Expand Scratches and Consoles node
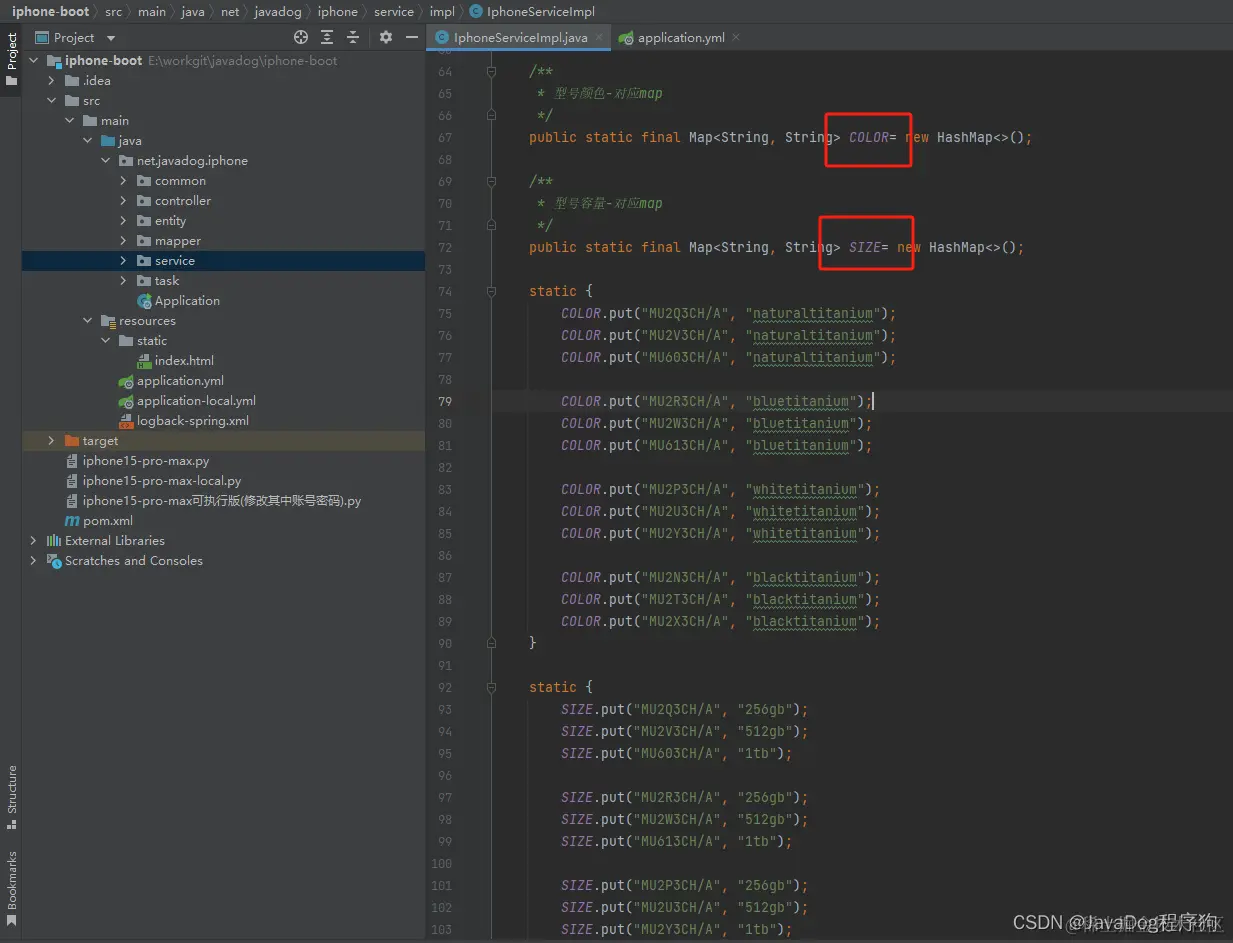The image size is (1233, 943). click(x=34, y=561)
